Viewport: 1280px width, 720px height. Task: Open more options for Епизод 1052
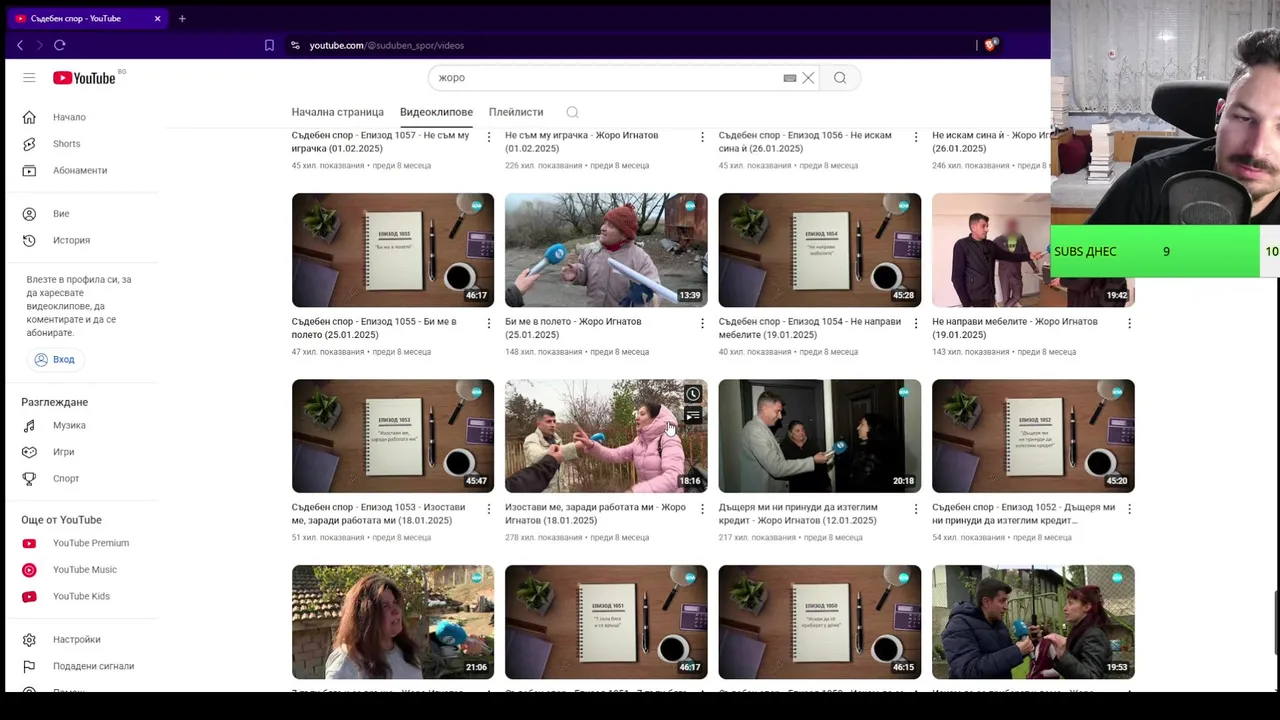point(1129,509)
